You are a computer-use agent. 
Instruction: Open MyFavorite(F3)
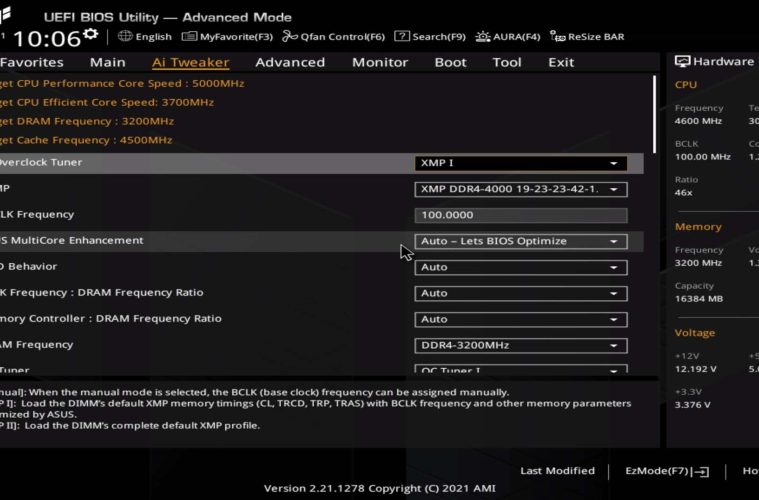click(x=228, y=36)
